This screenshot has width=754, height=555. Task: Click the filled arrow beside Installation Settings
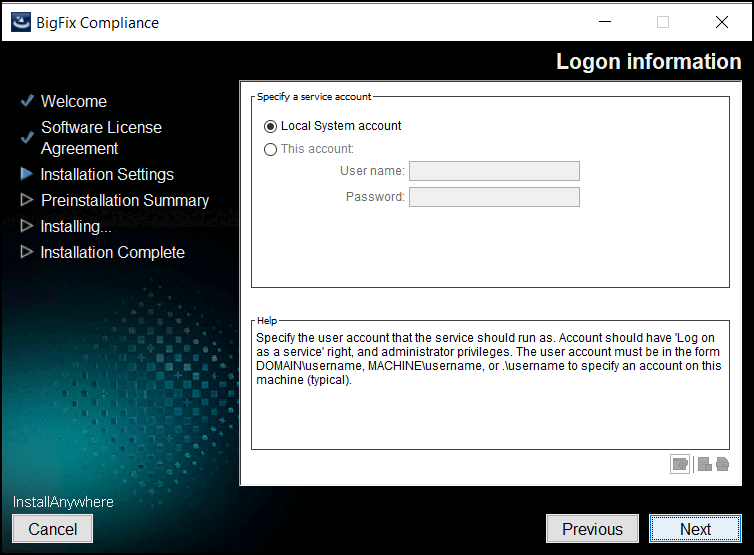(x=27, y=174)
